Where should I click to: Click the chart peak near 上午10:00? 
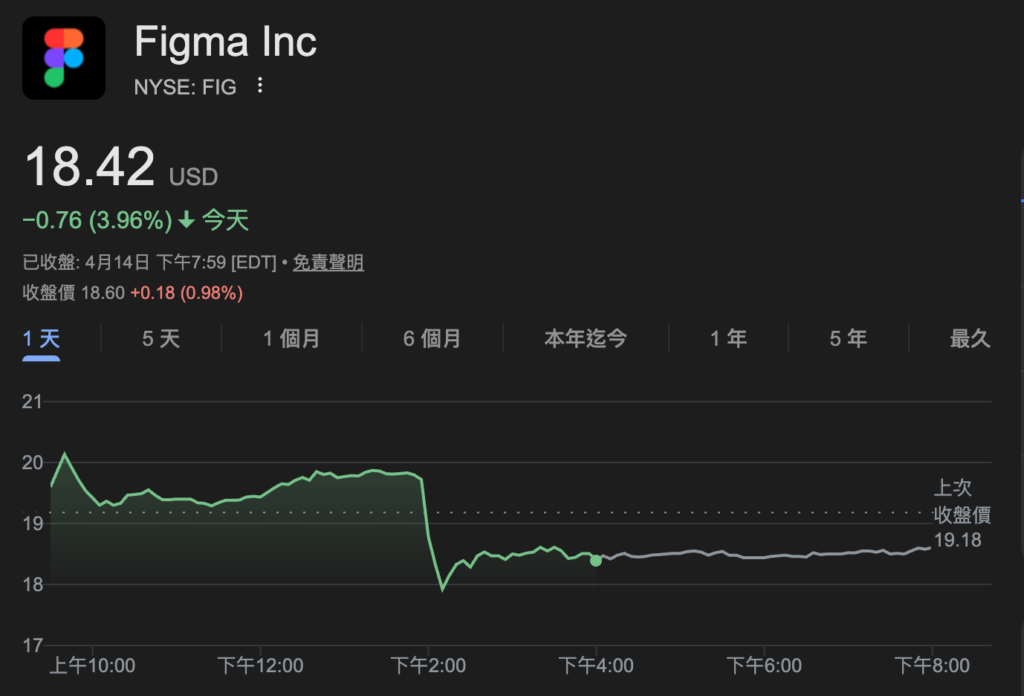65,454
